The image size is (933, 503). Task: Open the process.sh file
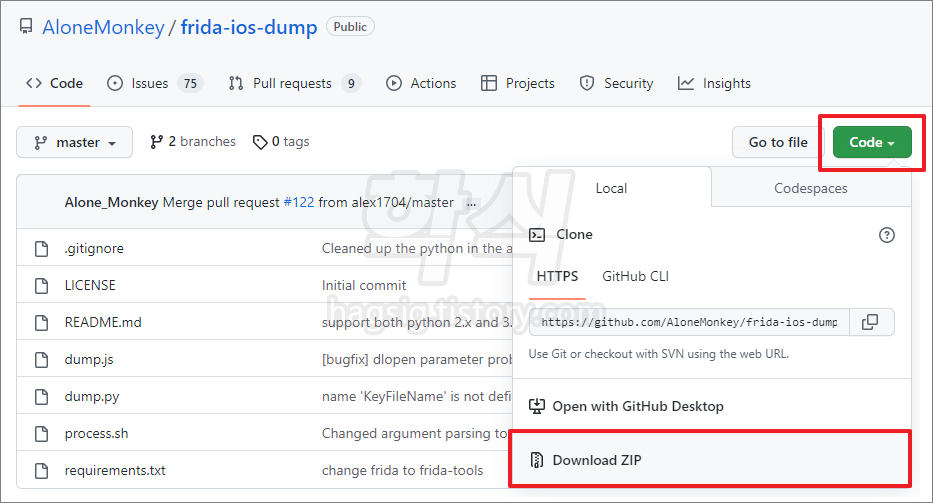tap(96, 433)
